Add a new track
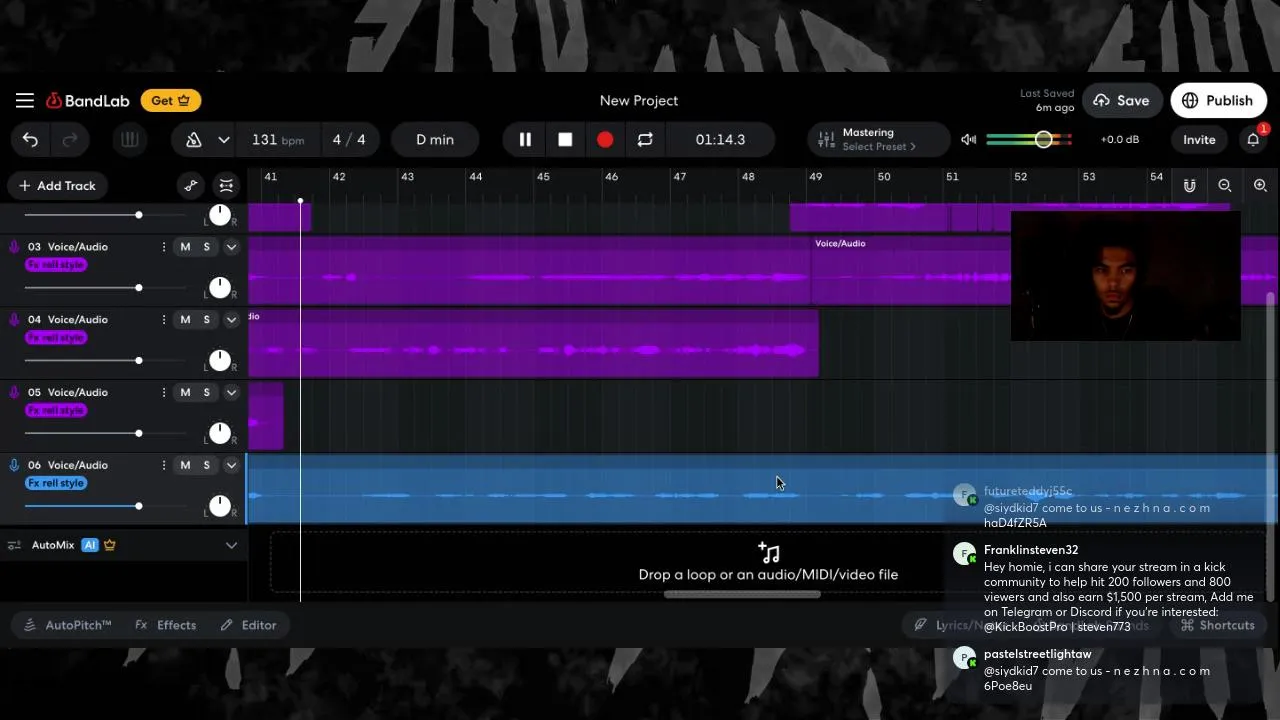This screenshot has height=720, width=1280. click(x=57, y=186)
